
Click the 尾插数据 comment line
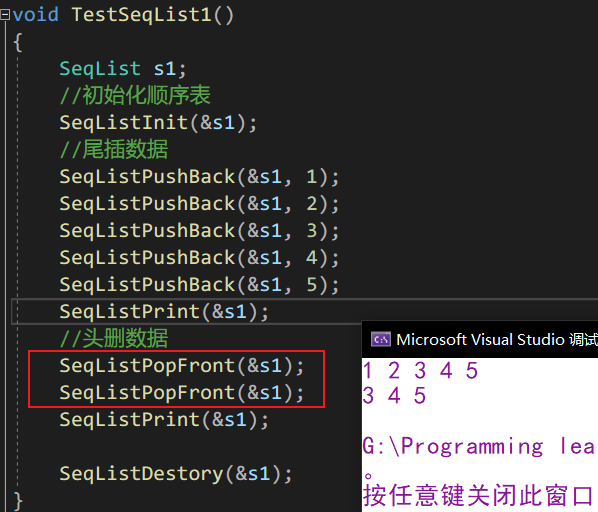pos(114,149)
